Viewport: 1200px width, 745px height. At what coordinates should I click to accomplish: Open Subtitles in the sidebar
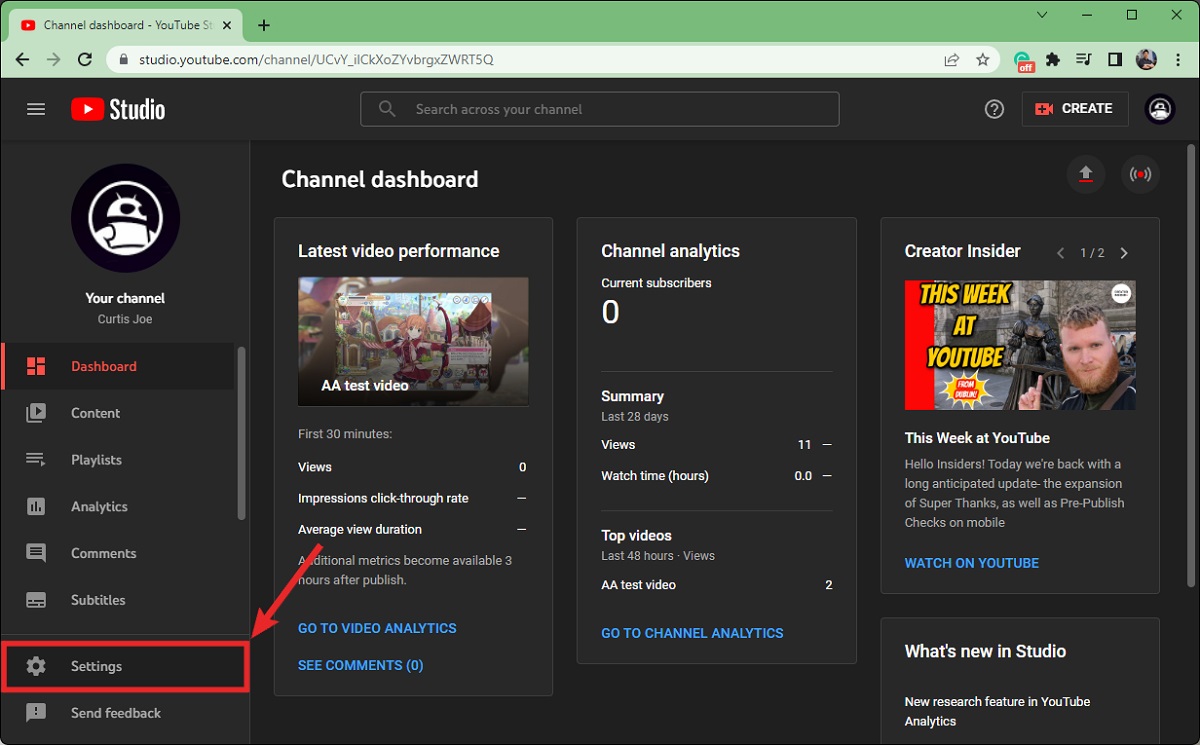click(118, 600)
